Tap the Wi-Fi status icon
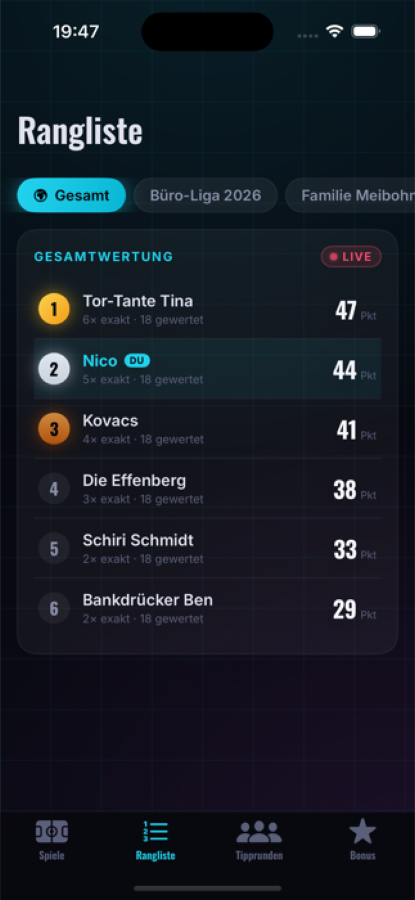Viewport: 415px width, 900px height. [x=334, y=31]
